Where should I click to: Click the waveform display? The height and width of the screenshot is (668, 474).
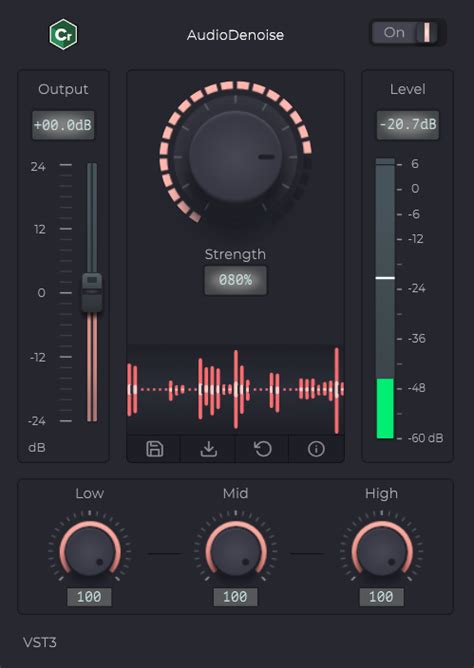[x=236, y=389]
